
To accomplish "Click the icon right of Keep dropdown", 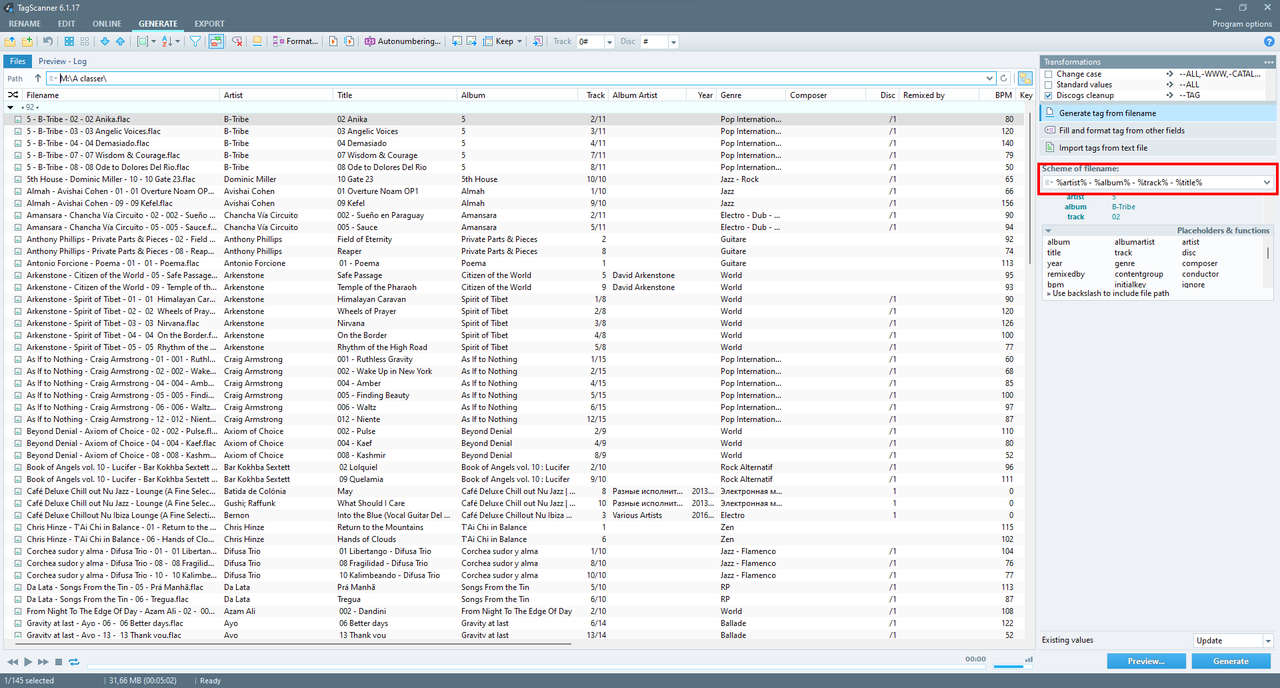I will pyautogui.click(x=537, y=42).
